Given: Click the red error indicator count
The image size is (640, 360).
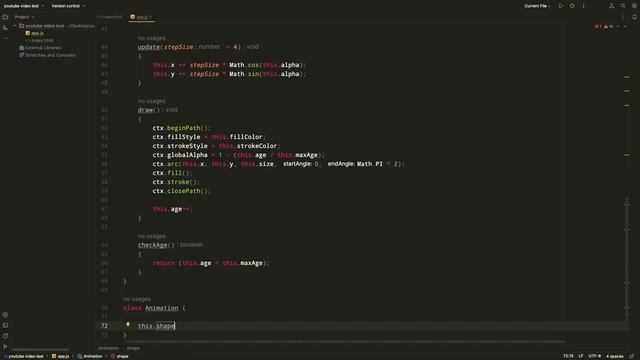Looking at the screenshot, I should 598,26.
